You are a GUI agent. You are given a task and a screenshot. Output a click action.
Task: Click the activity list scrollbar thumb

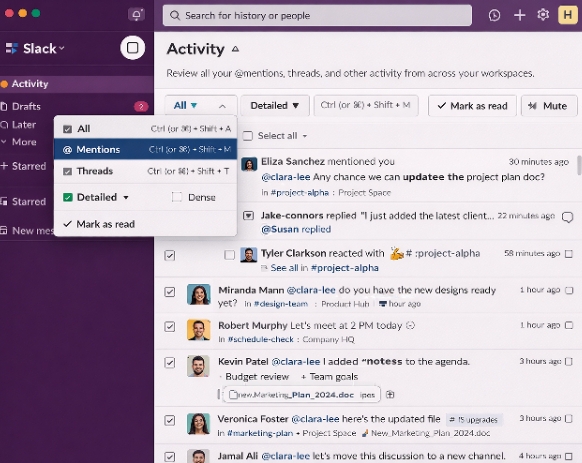click(579, 165)
